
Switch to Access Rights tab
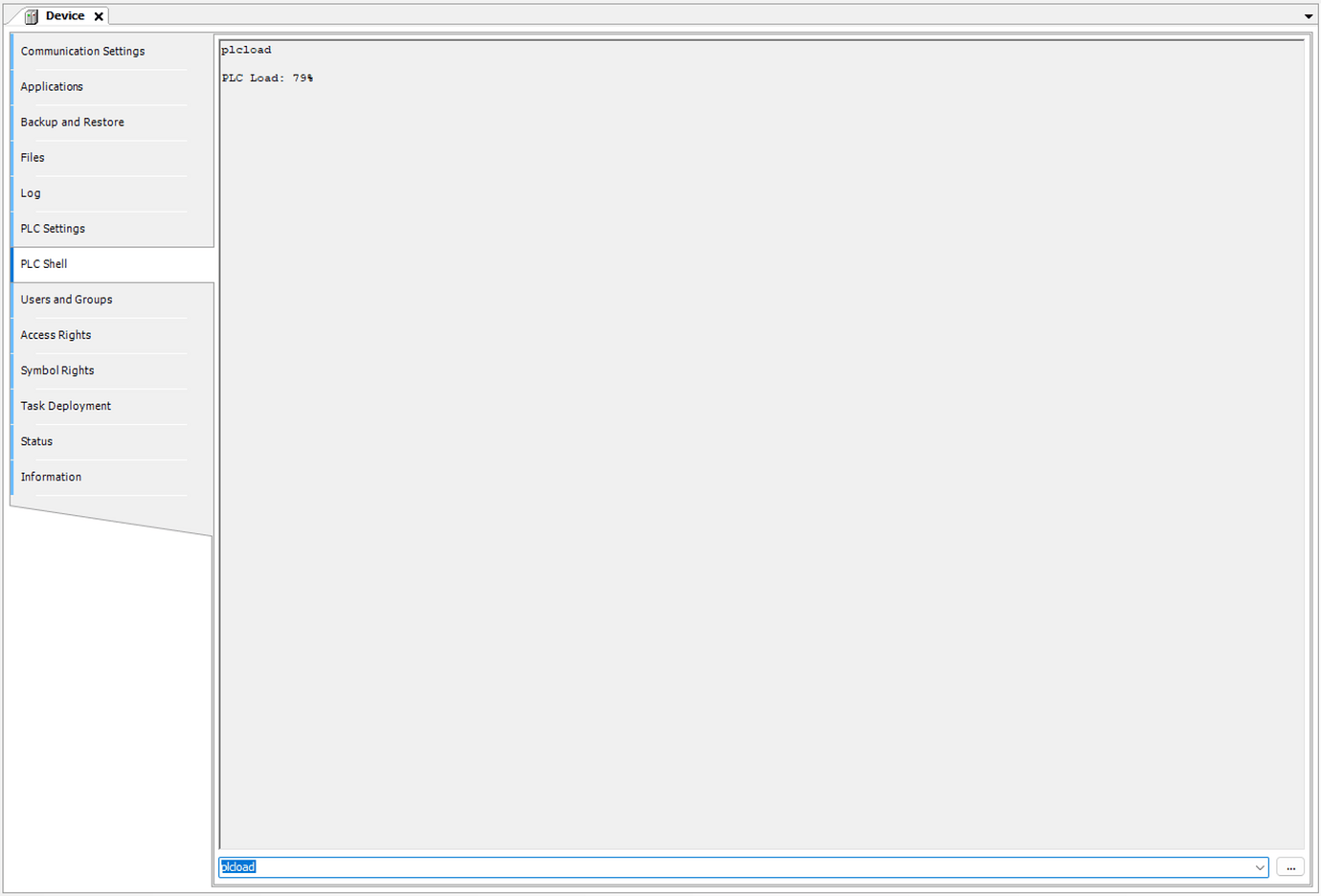[x=56, y=335]
